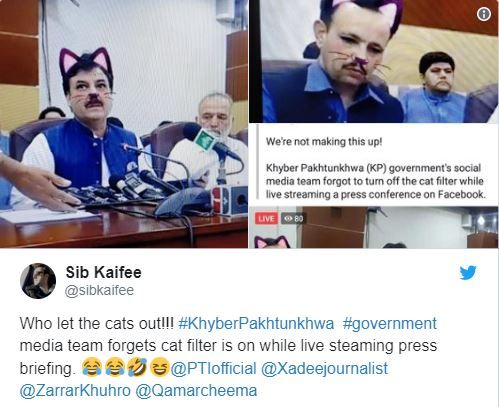Click the info icon on the image corner

point(484,14)
